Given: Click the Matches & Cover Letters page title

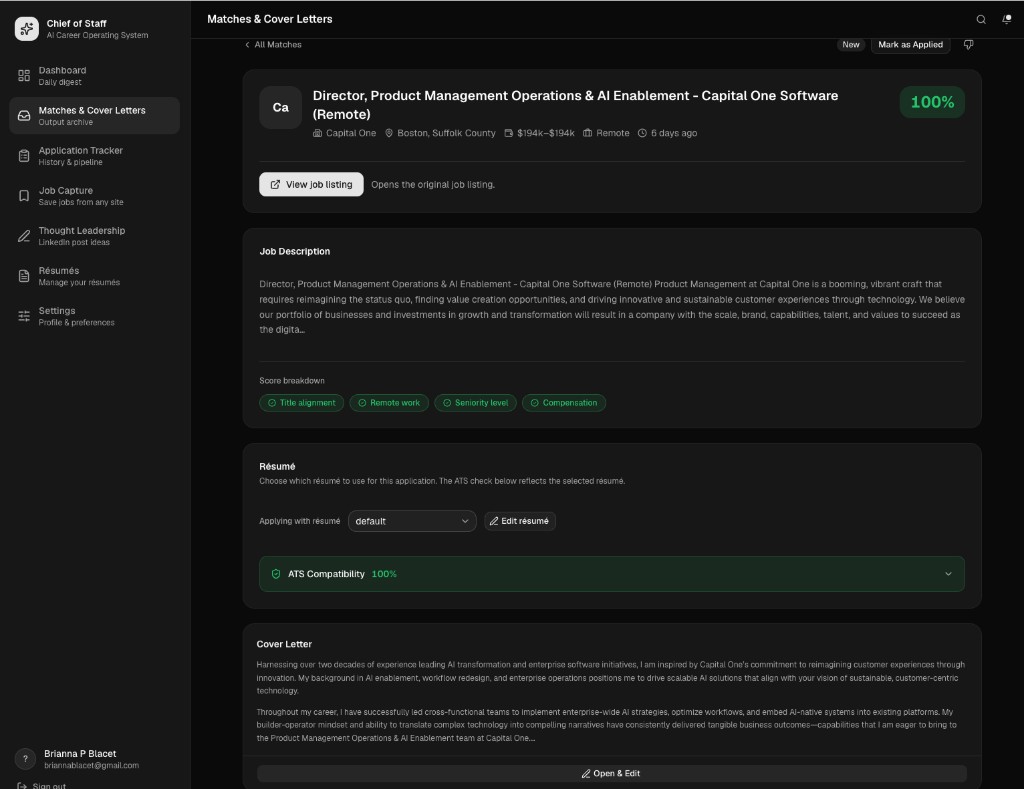Looking at the screenshot, I should coord(270,19).
